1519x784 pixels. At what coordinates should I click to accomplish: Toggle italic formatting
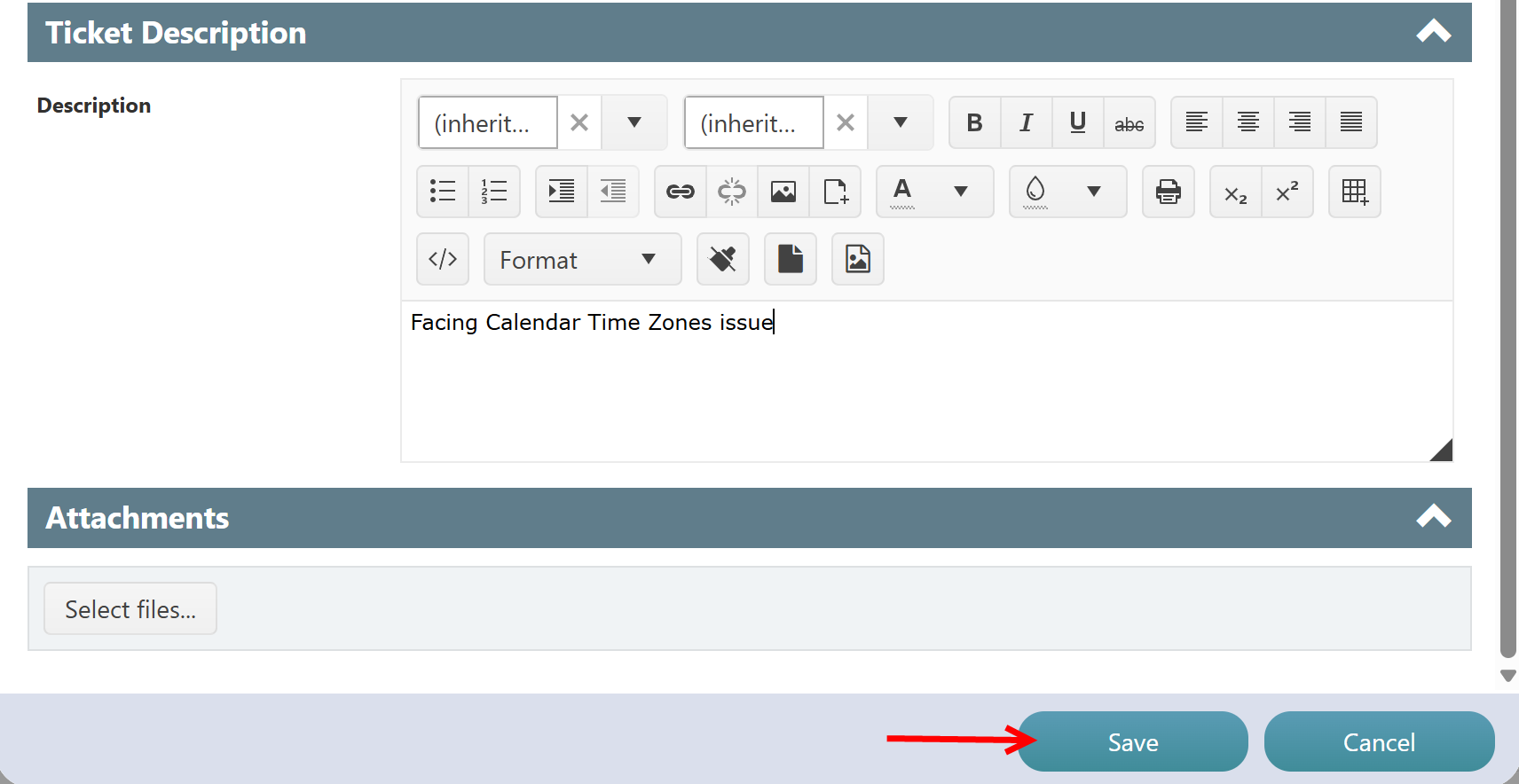[x=1026, y=122]
